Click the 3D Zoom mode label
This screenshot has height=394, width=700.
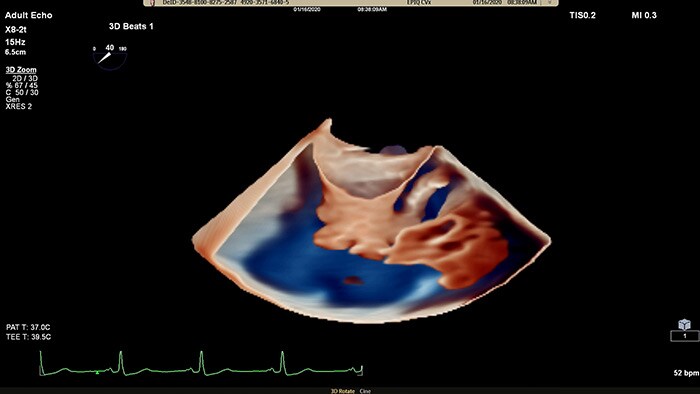(21, 70)
